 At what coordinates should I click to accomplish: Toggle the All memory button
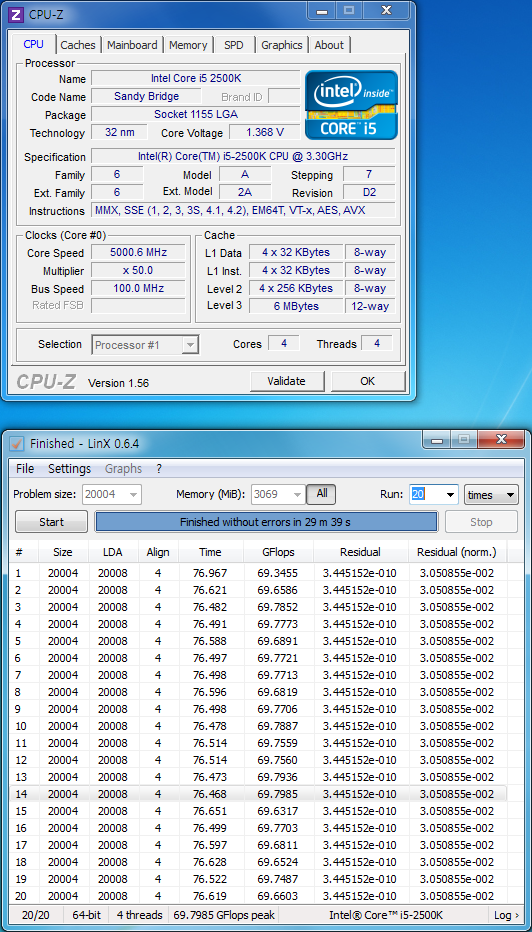pos(322,495)
